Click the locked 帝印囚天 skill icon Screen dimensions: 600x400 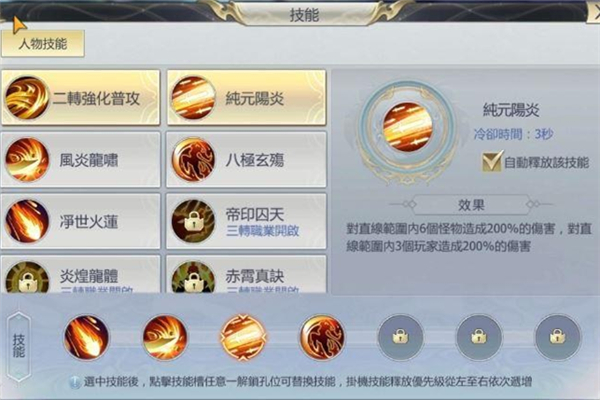coord(193,221)
